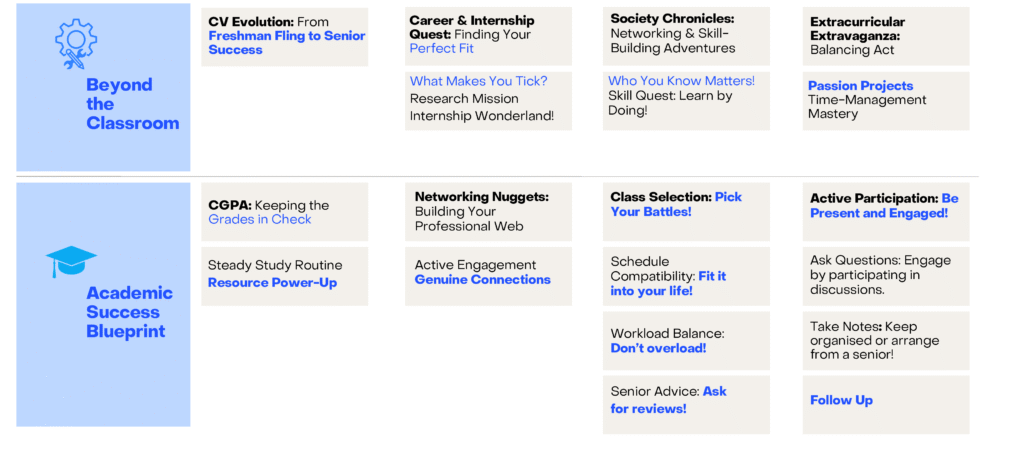Click the Grades in Check link

tap(260, 219)
